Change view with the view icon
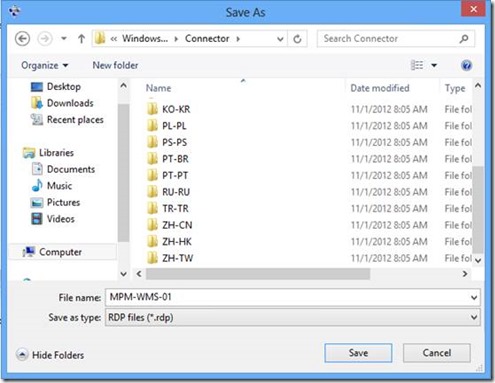Image resolution: width=495 pixels, height=383 pixels. coord(417,65)
